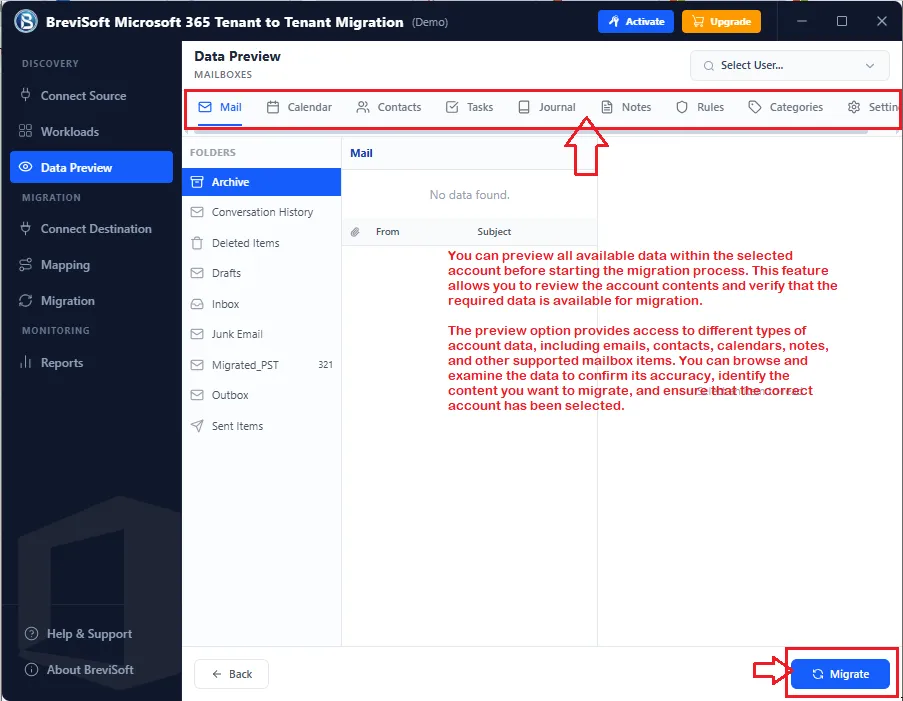
Task: Click the checkbox icon on the Tasks tab
Action: coord(452,107)
